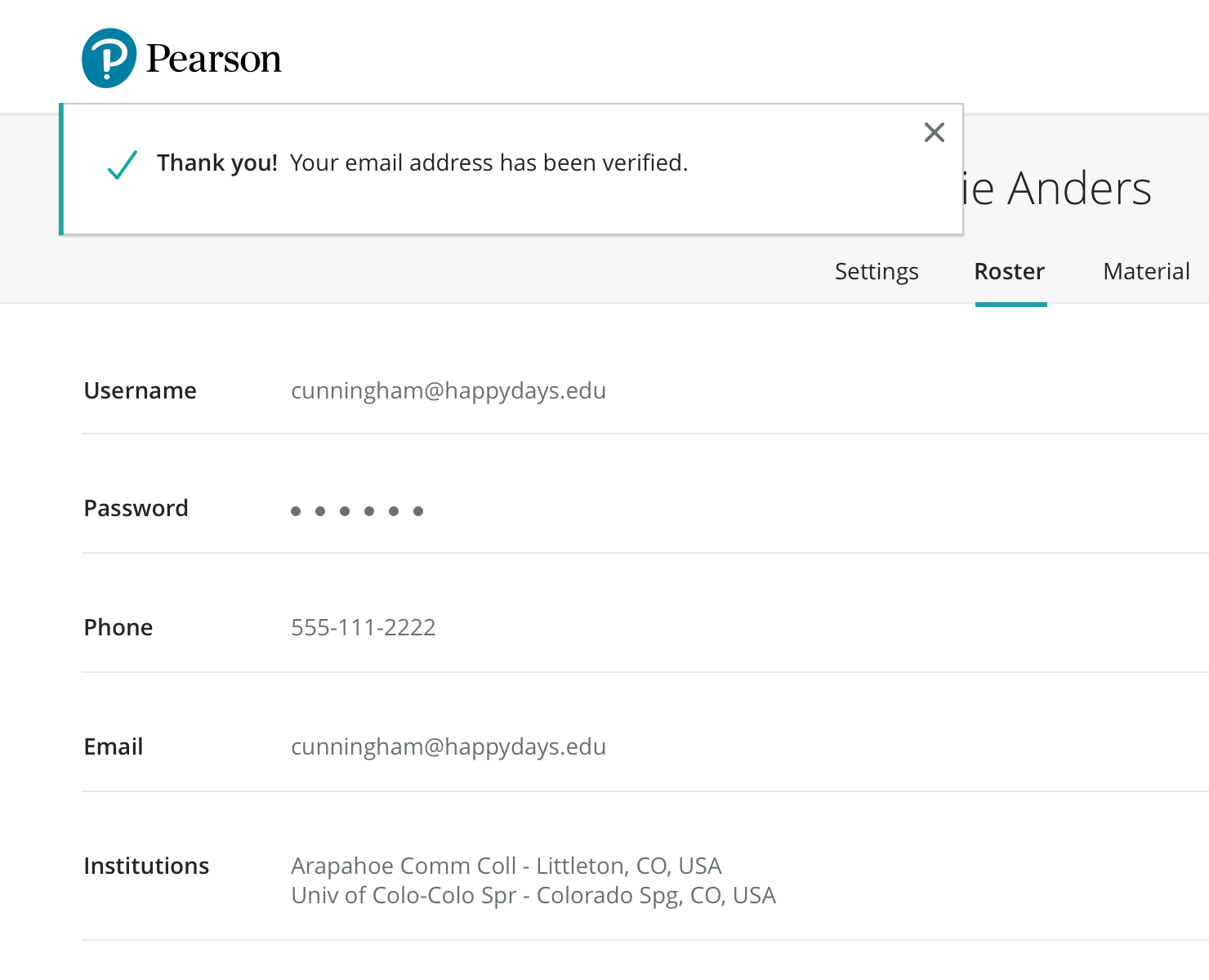
Task: Click the bold "Thank you!" text
Action: [x=217, y=163]
